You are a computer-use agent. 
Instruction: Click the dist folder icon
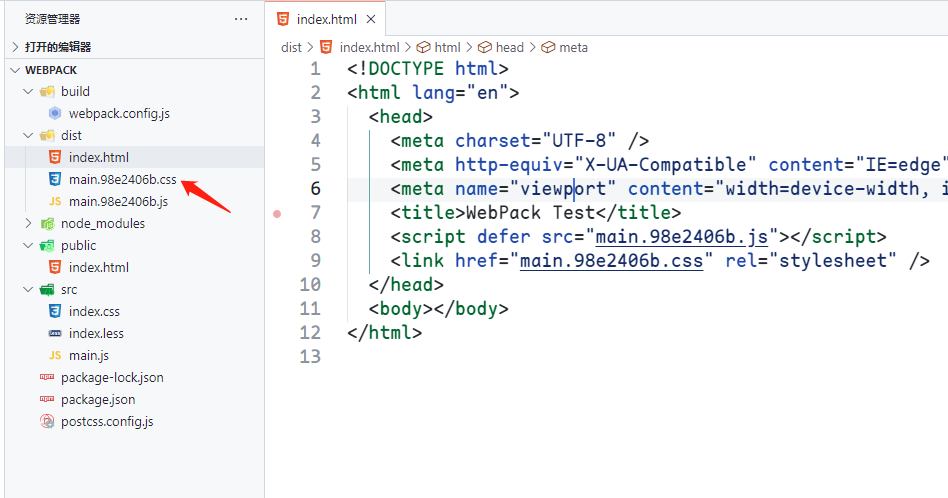pyautogui.click(x=47, y=135)
